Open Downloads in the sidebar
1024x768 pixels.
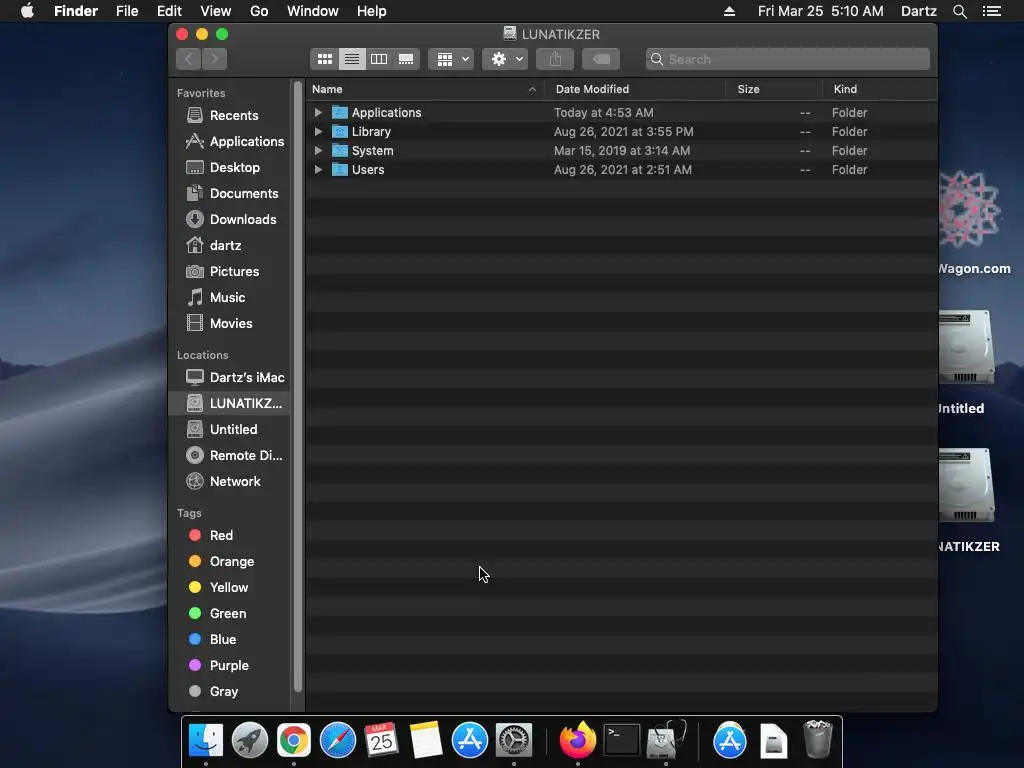(231, 219)
